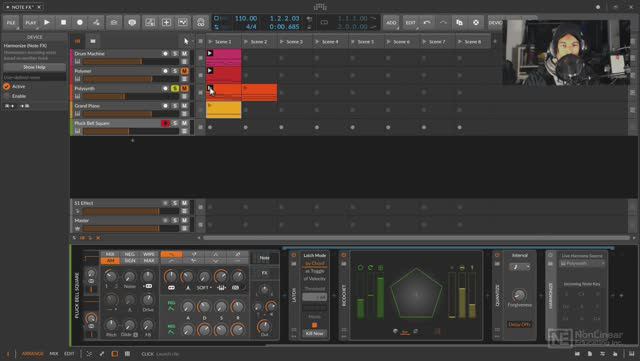
Task: Open the Note section button on synth
Action: point(264,258)
